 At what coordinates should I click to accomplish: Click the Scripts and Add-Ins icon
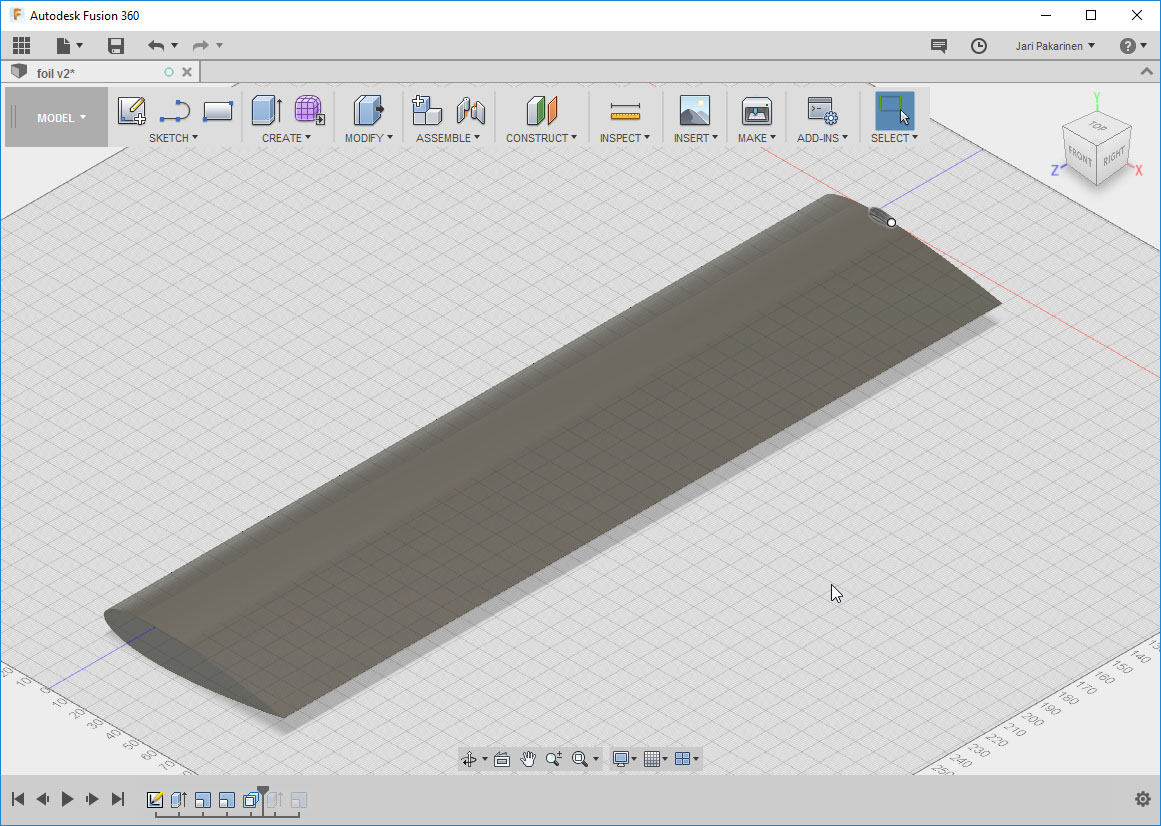click(822, 110)
